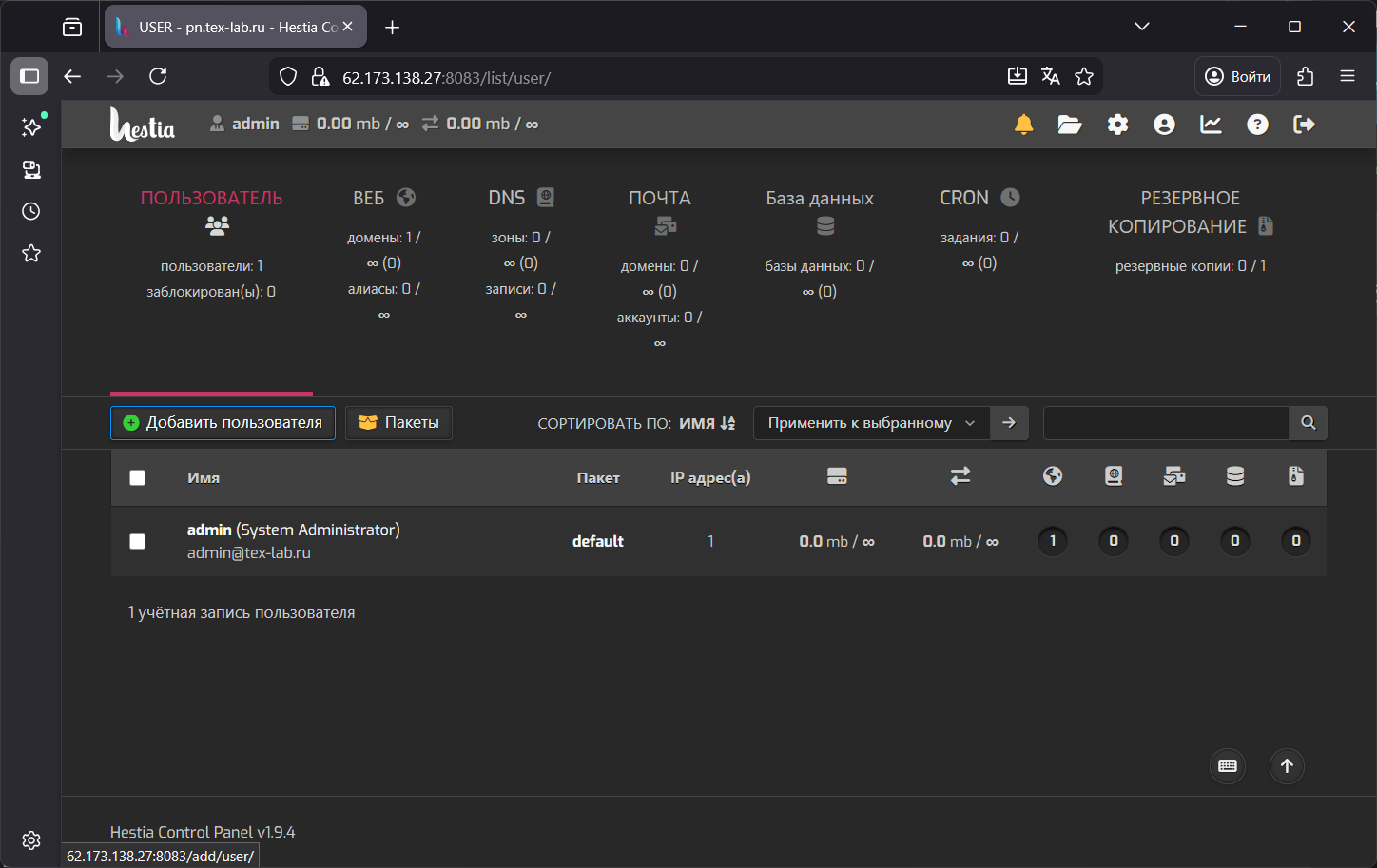Click the 'Добавить пользователя' button

coord(223,423)
